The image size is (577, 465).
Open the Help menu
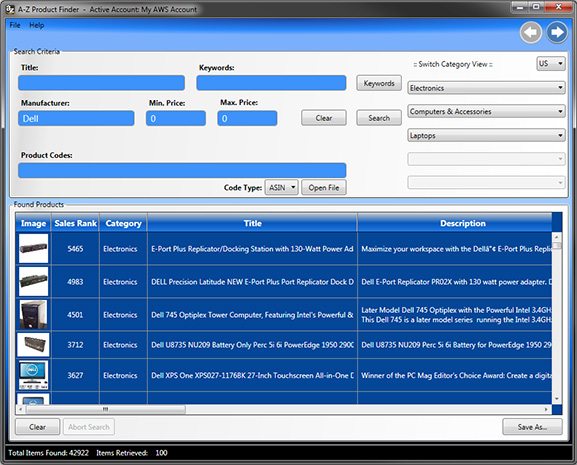(x=36, y=25)
